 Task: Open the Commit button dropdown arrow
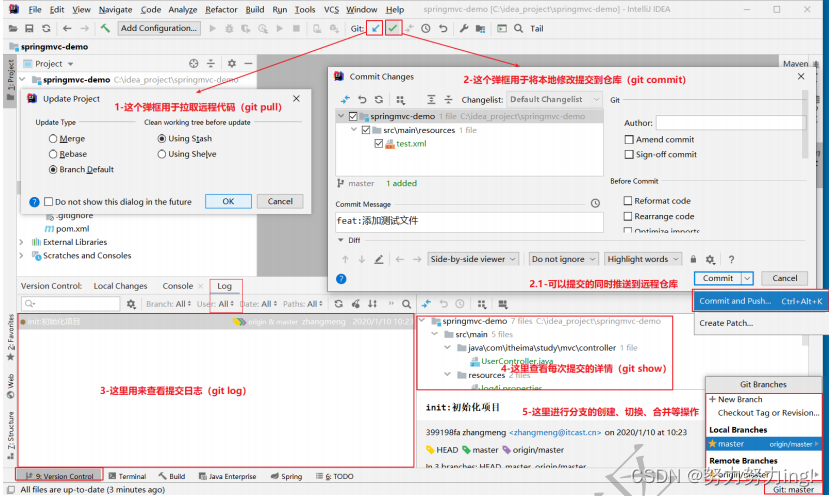click(747, 278)
